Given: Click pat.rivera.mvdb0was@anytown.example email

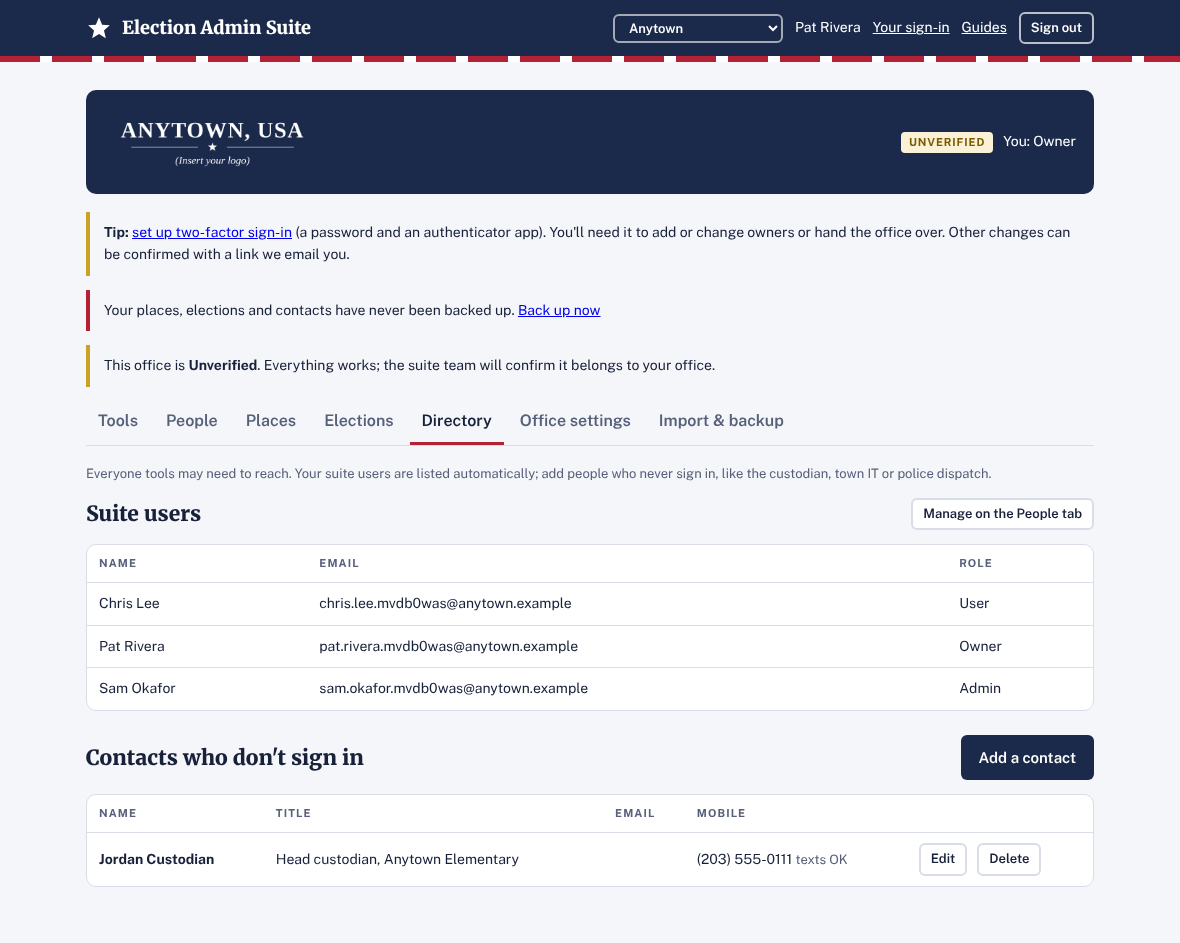Looking at the screenshot, I should point(449,646).
